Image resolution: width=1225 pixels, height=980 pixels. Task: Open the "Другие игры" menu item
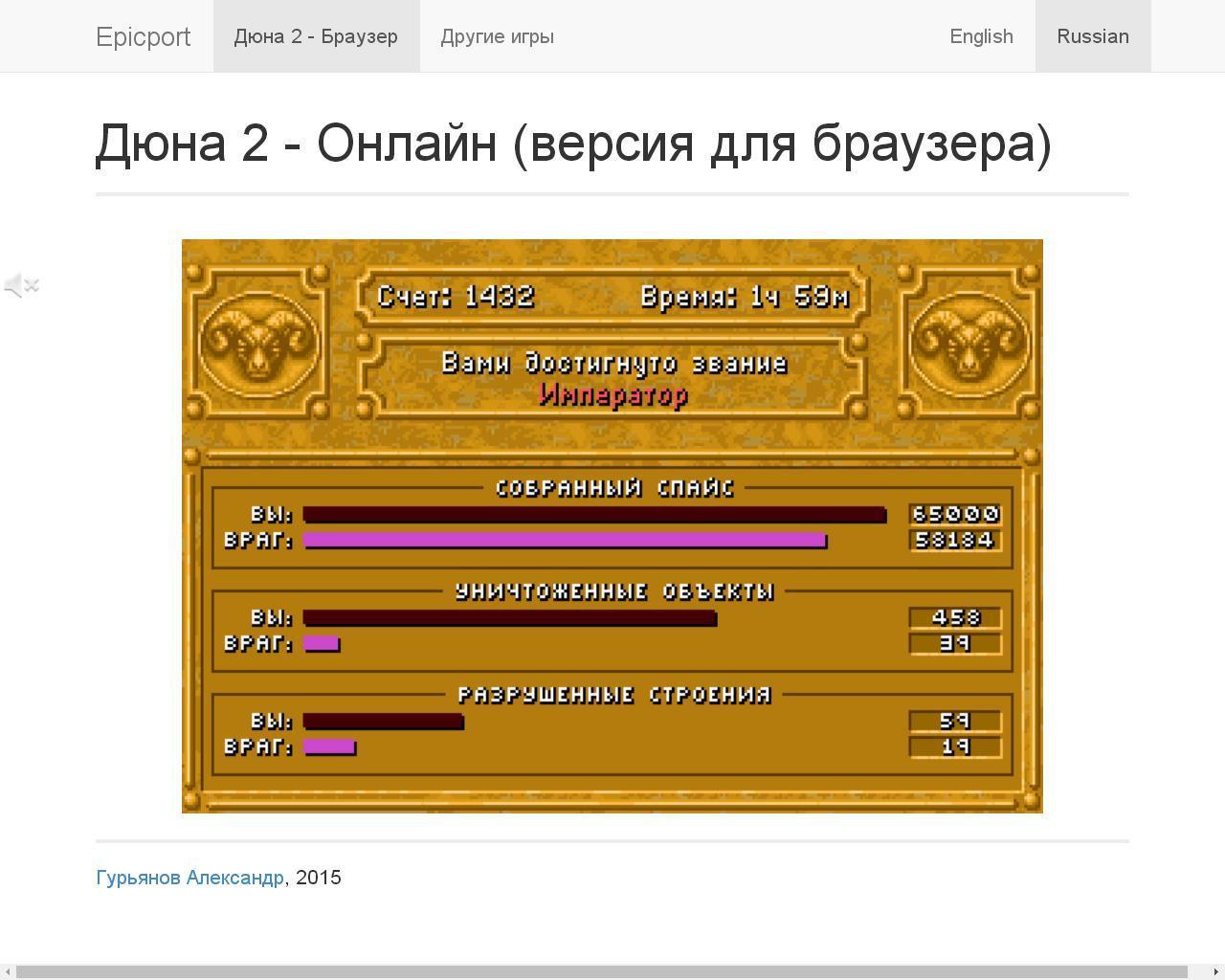497,36
